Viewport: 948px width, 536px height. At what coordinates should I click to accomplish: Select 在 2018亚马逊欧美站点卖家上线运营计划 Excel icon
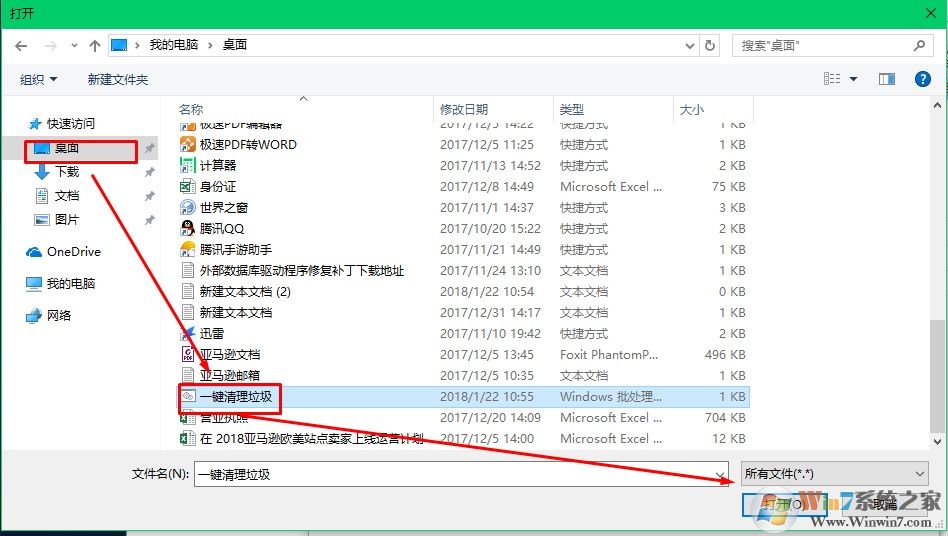188,439
